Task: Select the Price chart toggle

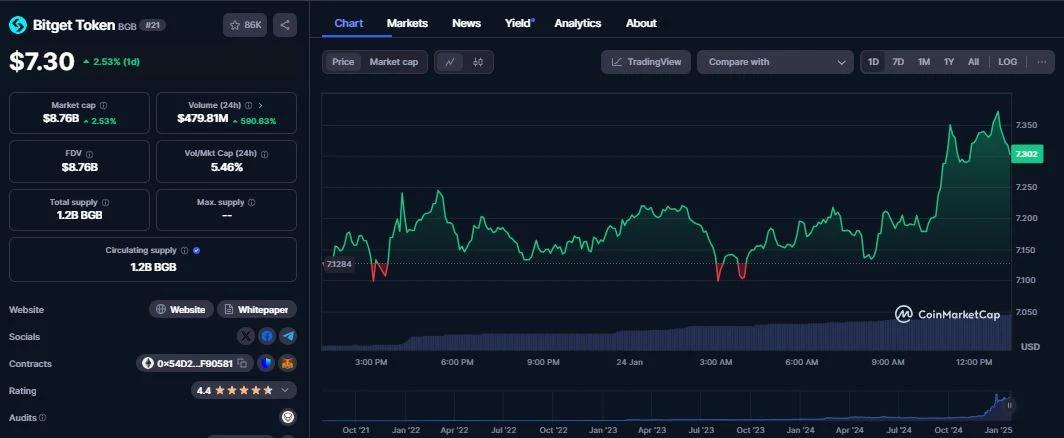Action: click(343, 62)
